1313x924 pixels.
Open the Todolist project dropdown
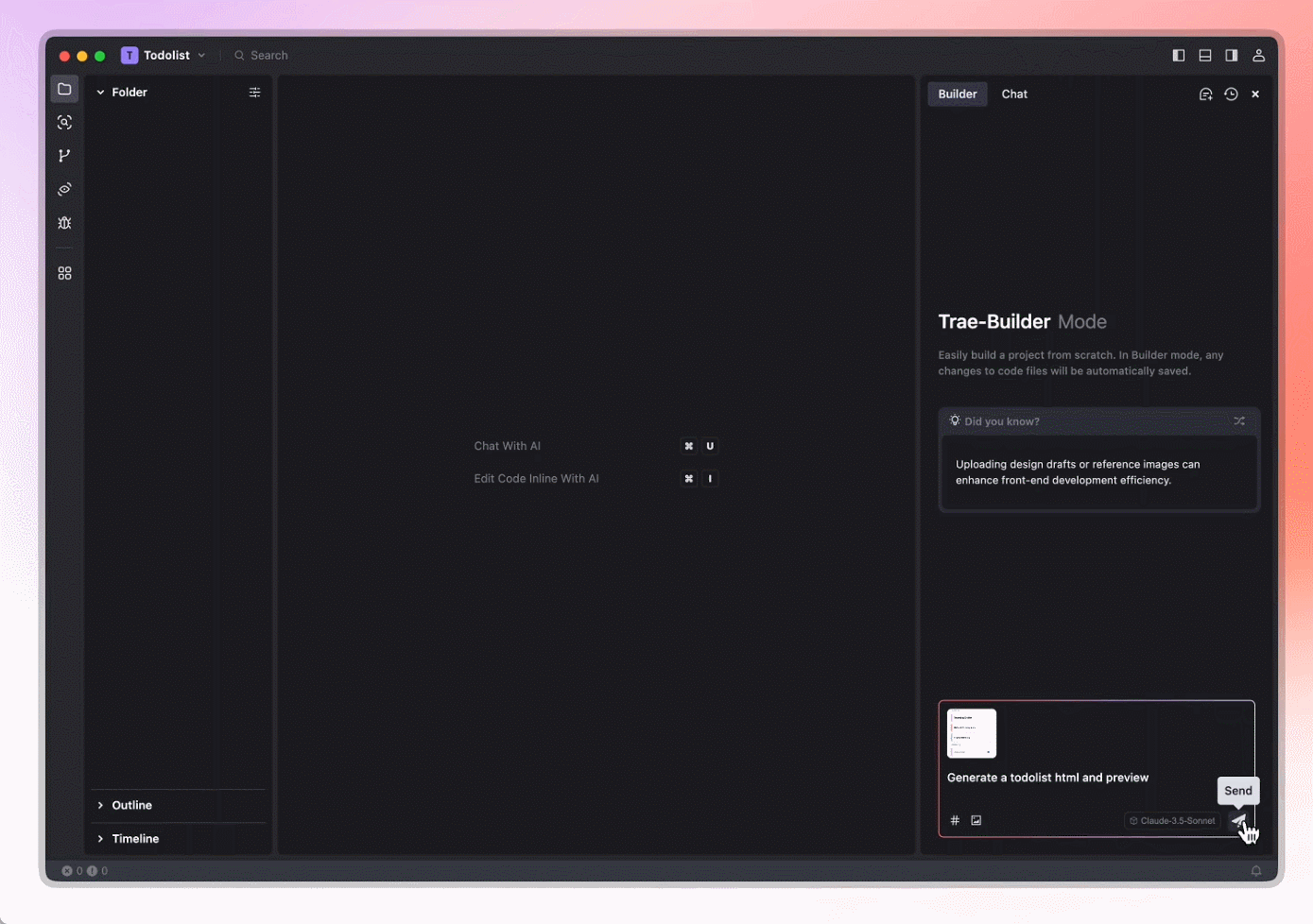pos(164,56)
